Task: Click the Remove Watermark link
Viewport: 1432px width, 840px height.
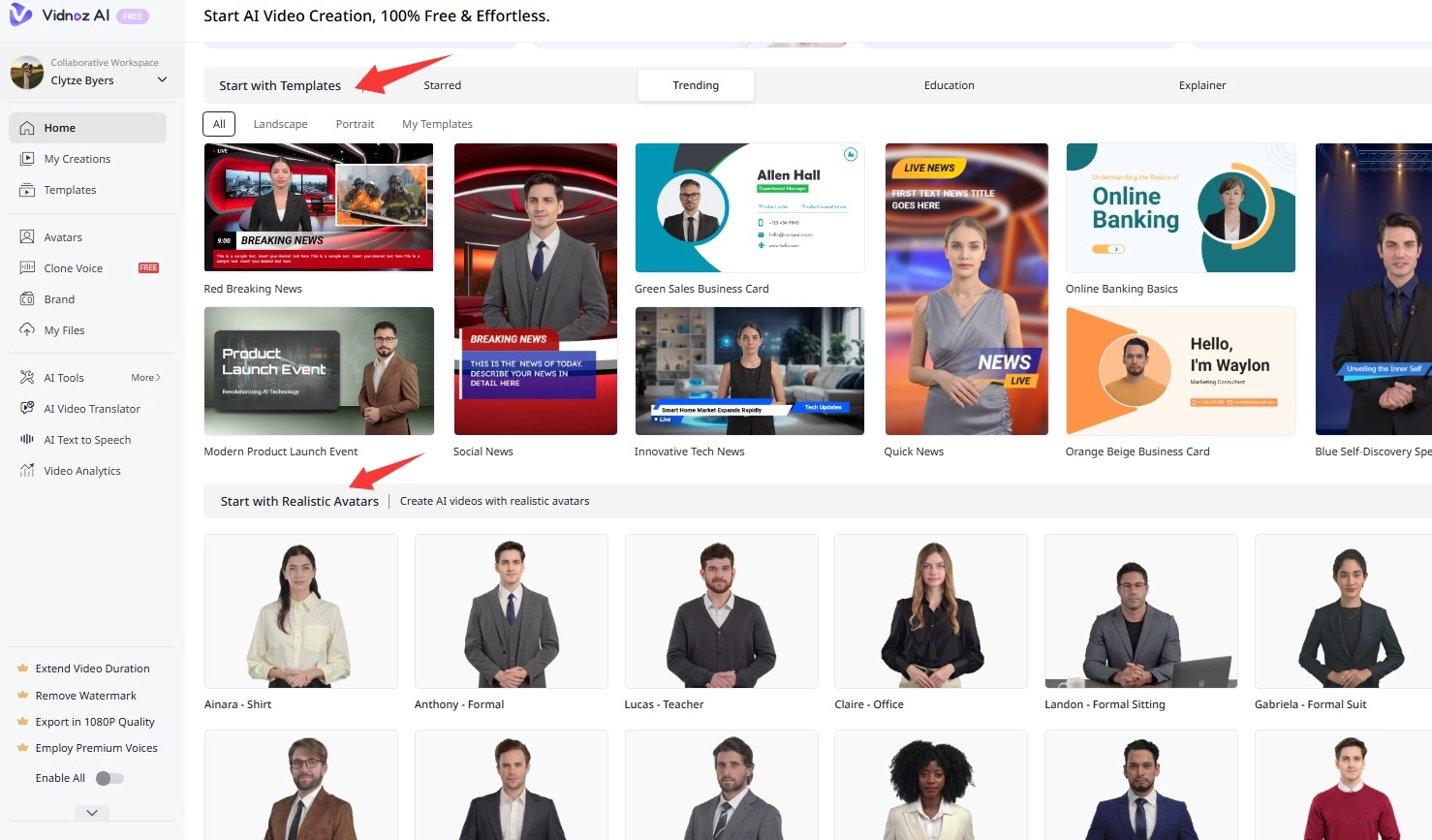Action: pos(83,695)
